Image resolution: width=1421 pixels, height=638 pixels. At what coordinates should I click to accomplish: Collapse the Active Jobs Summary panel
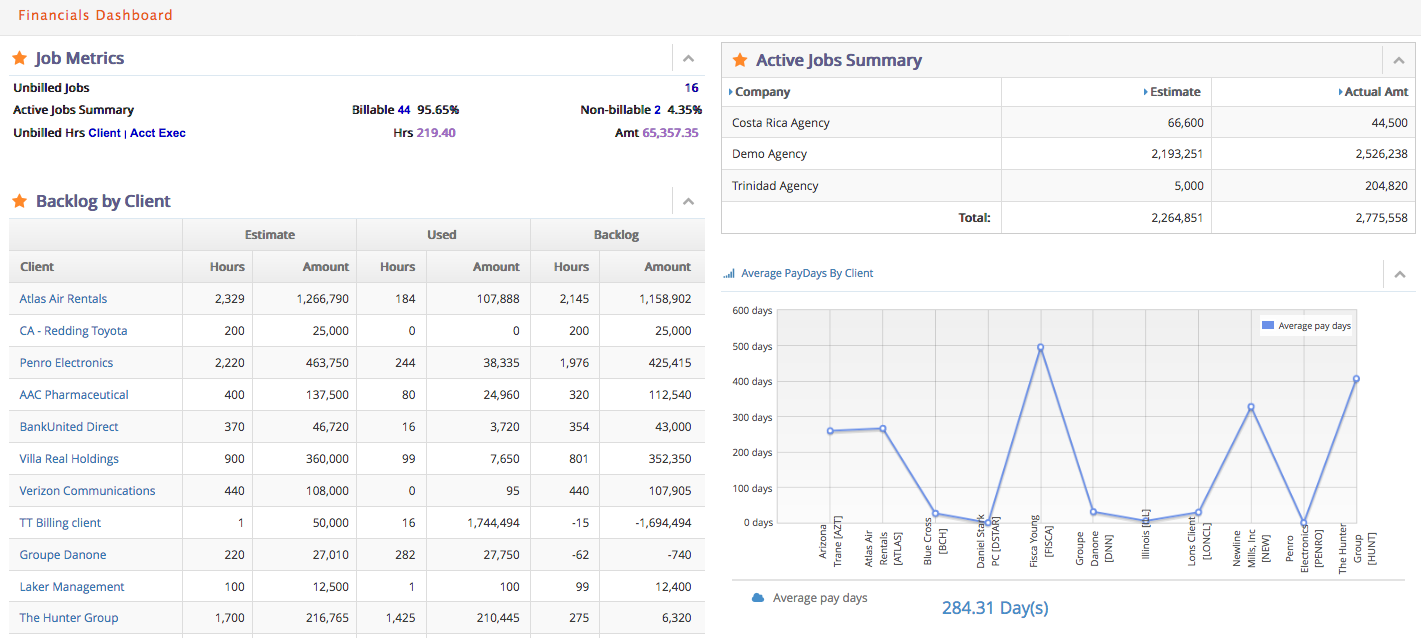point(1399,61)
